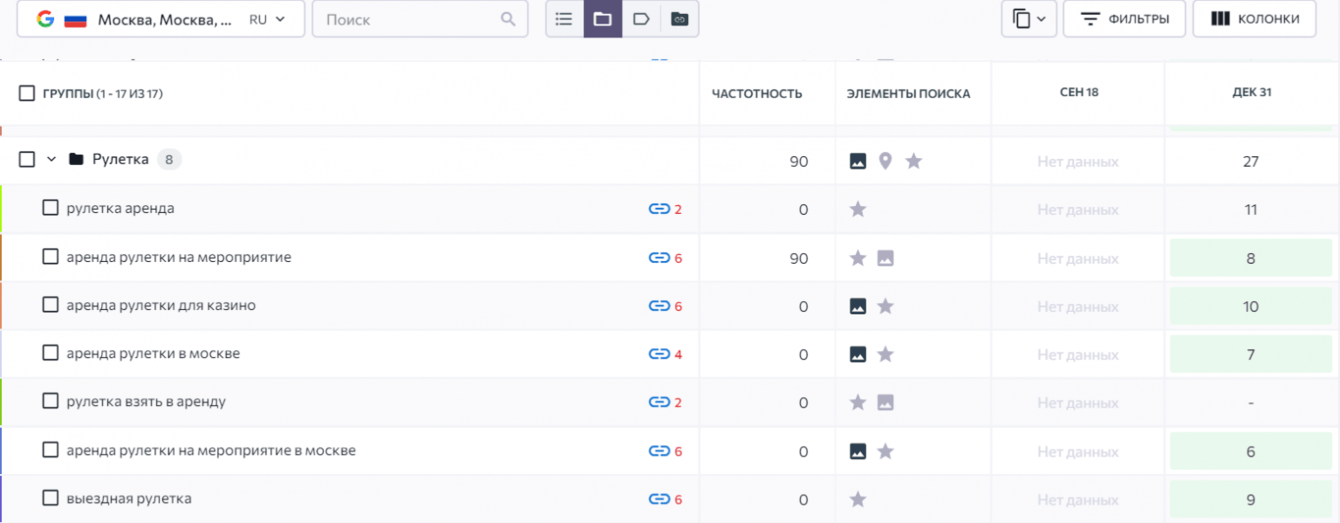Tick checkbox for аренда рулетки на мероприятие
The image size is (1340, 523).
pos(50,257)
